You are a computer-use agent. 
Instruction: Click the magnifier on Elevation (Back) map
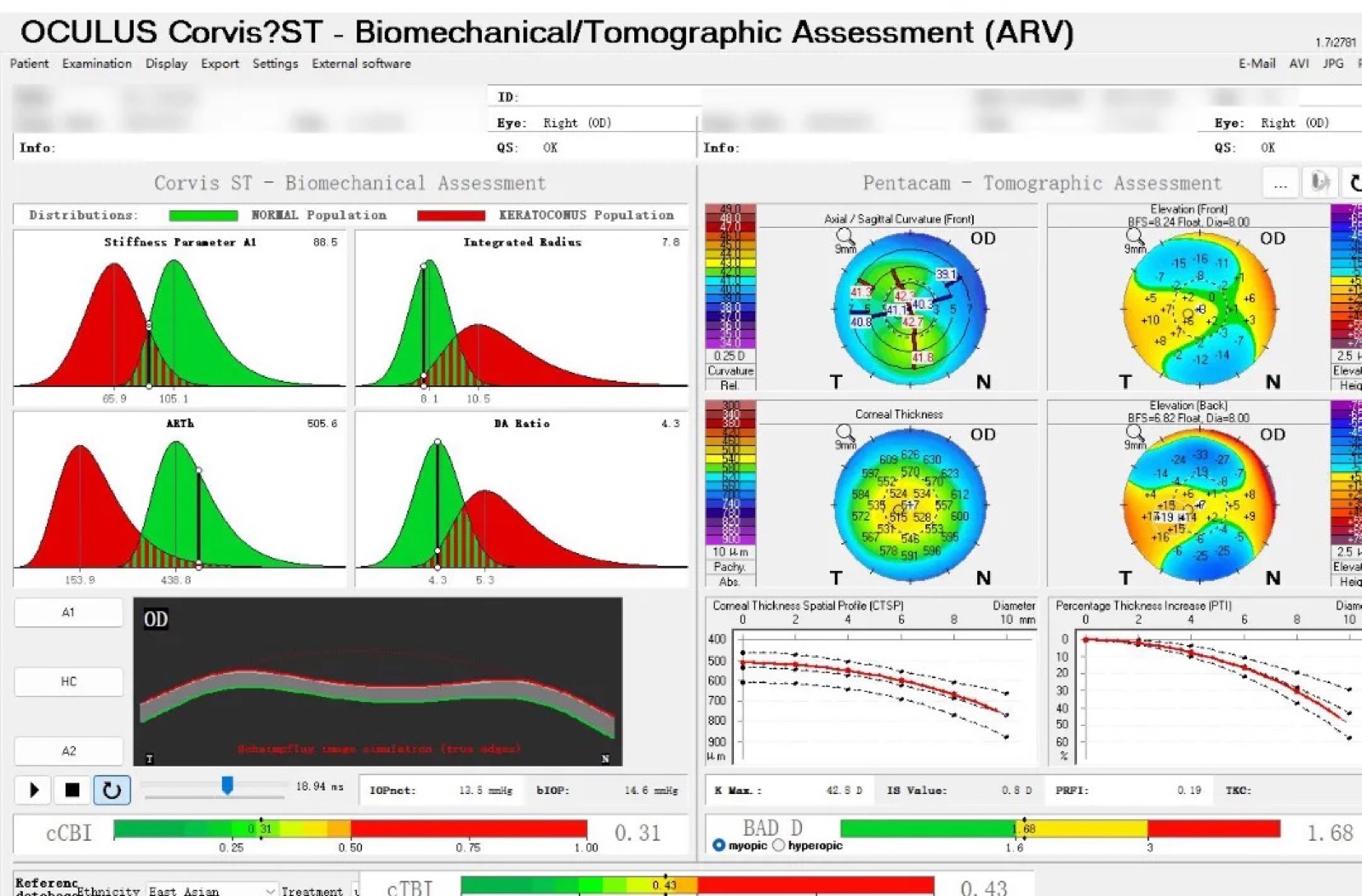coord(1135,432)
